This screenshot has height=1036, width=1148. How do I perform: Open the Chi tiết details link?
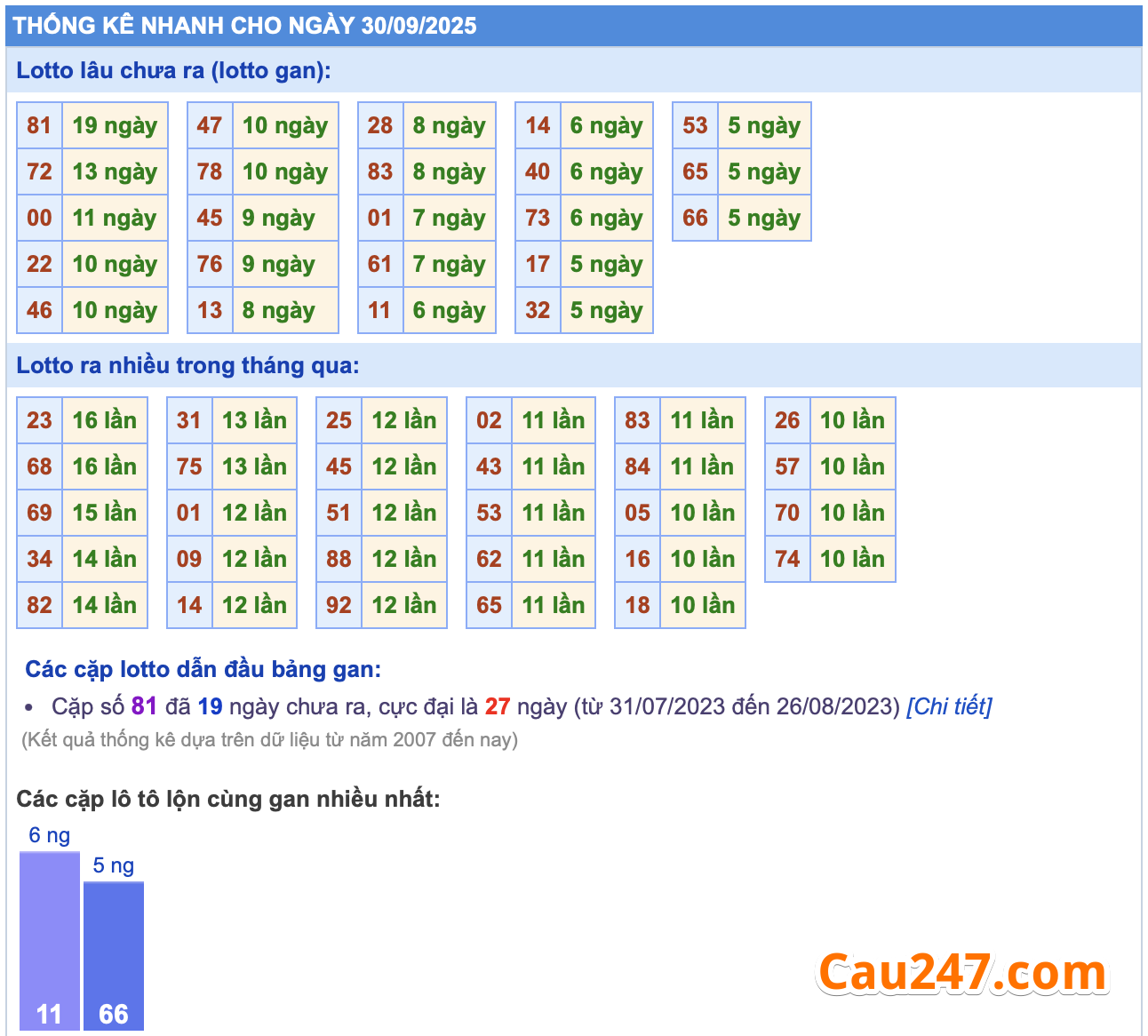click(948, 706)
